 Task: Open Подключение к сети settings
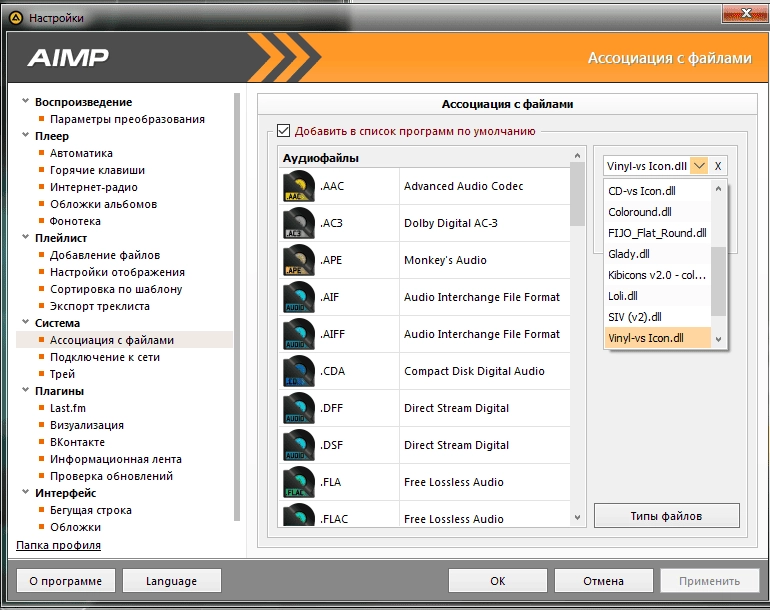click(x=105, y=357)
